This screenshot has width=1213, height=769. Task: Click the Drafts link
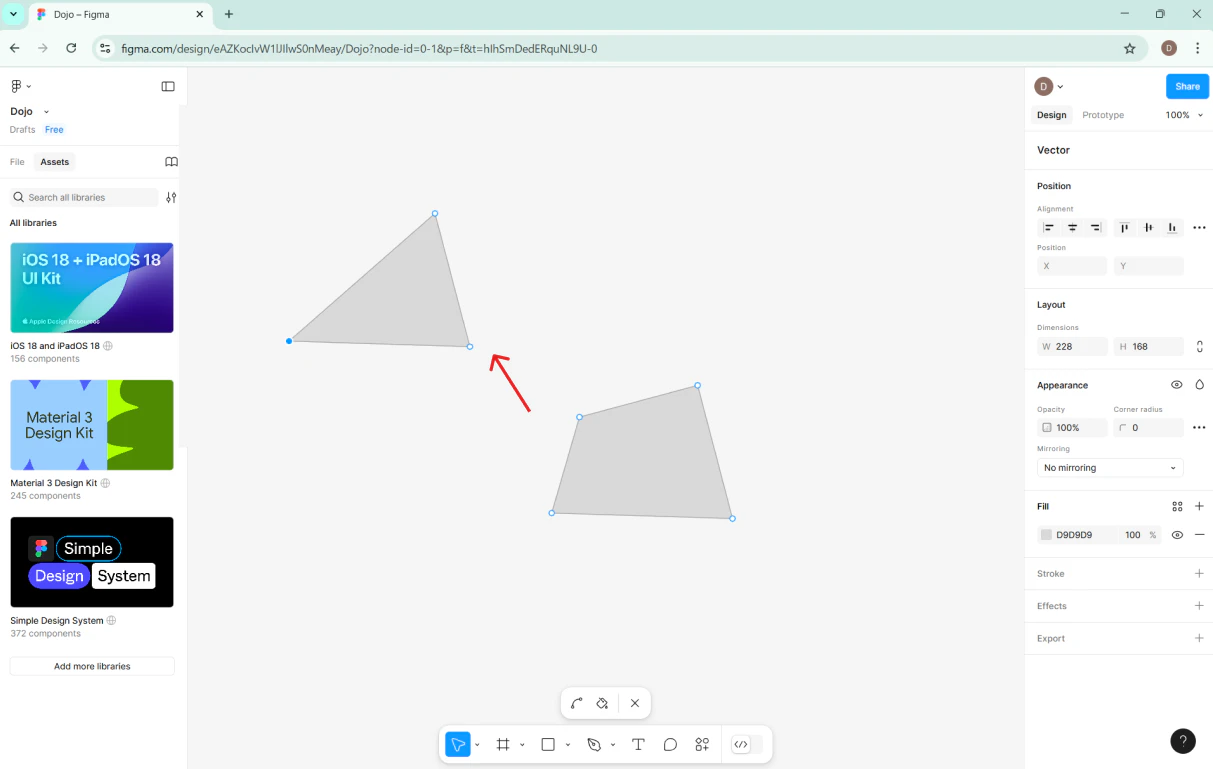[x=22, y=130]
